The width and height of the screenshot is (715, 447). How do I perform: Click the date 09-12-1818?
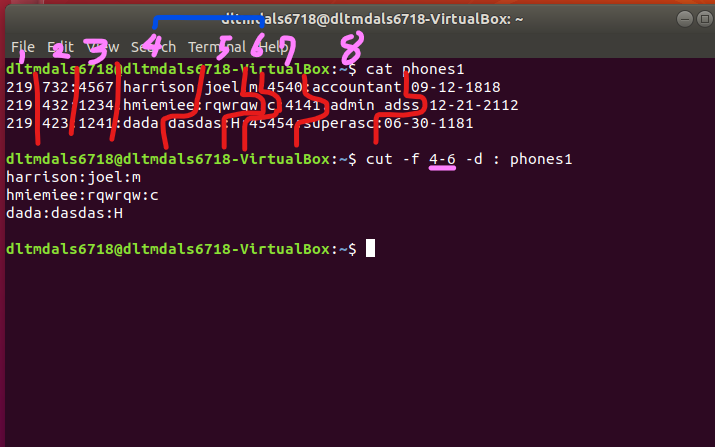point(456,87)
